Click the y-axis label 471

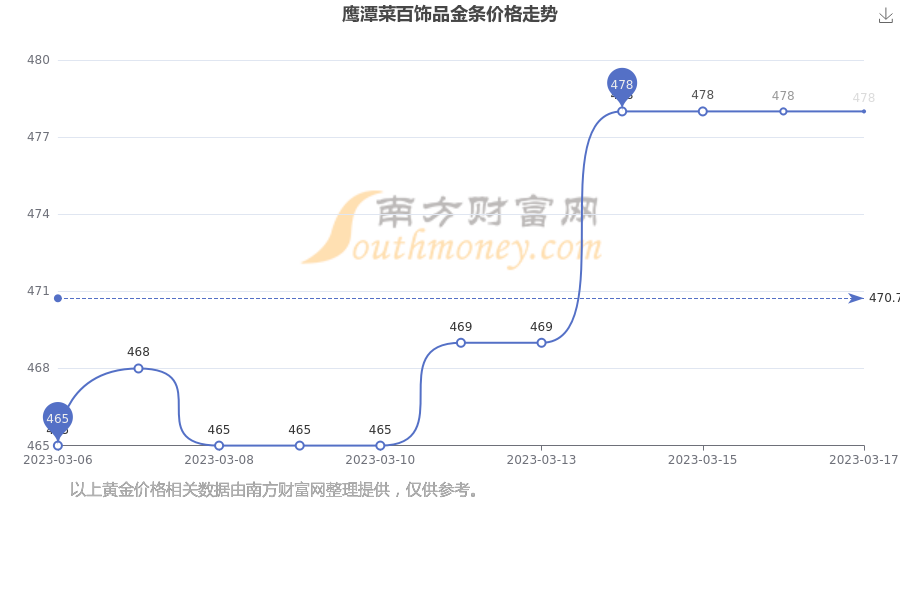(x=38, y=291)
